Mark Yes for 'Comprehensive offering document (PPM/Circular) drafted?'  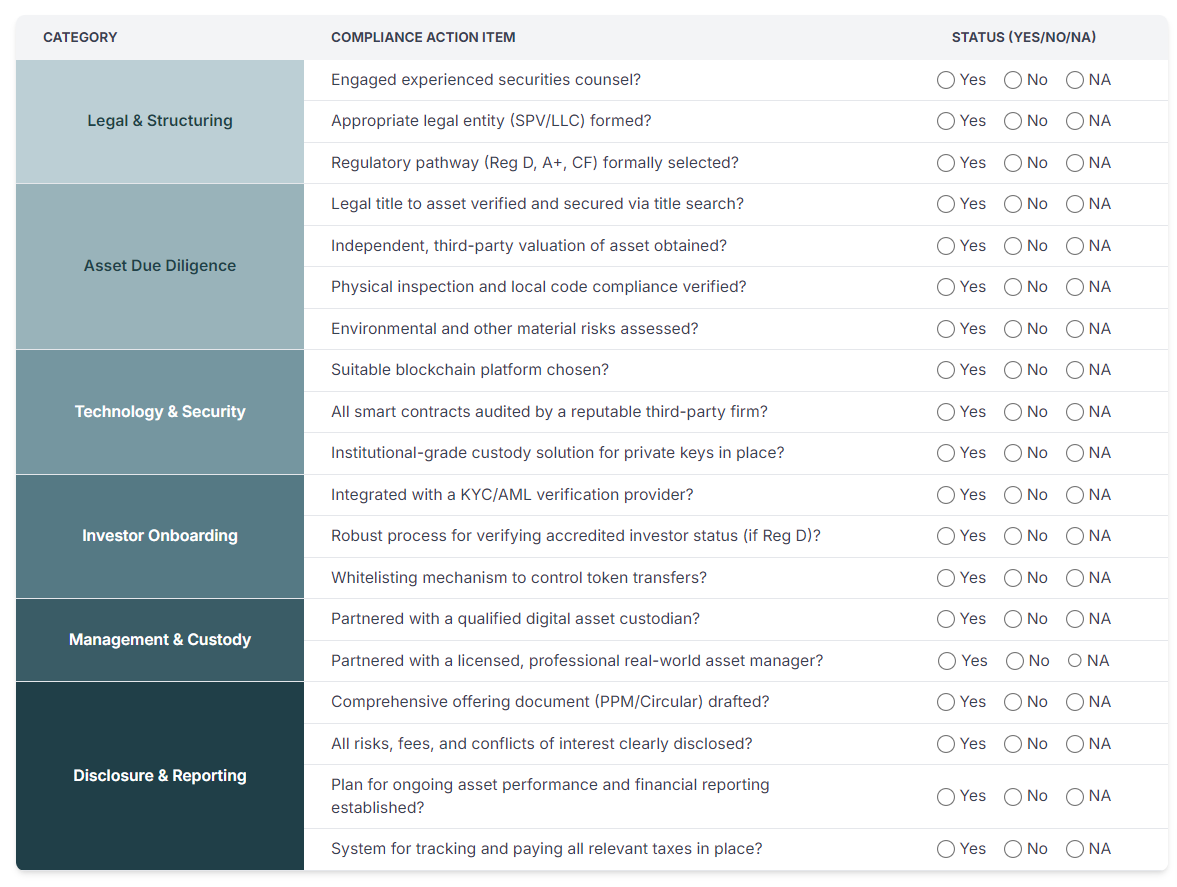point(946,702)
